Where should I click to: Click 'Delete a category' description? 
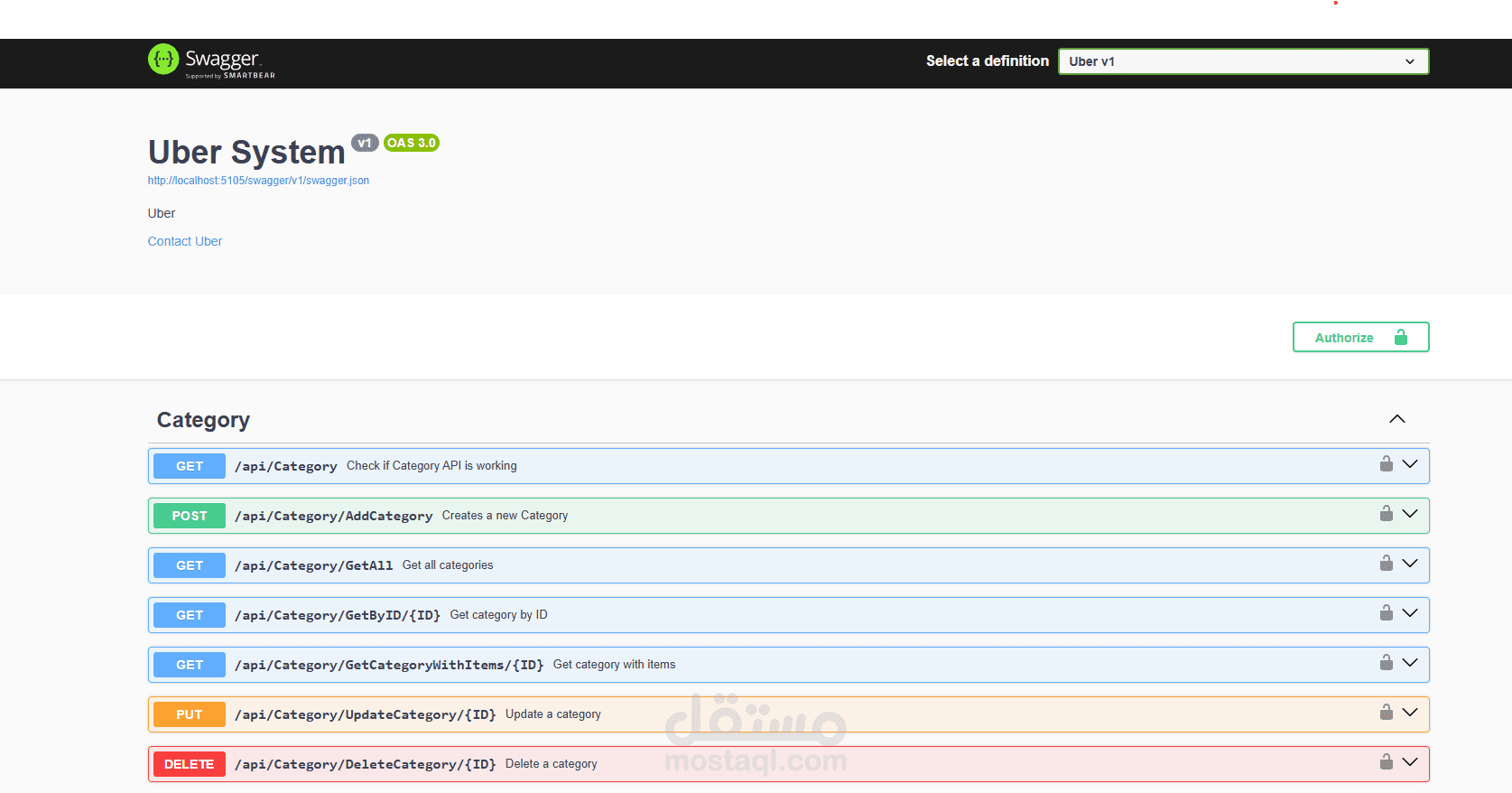coord(551,764)
